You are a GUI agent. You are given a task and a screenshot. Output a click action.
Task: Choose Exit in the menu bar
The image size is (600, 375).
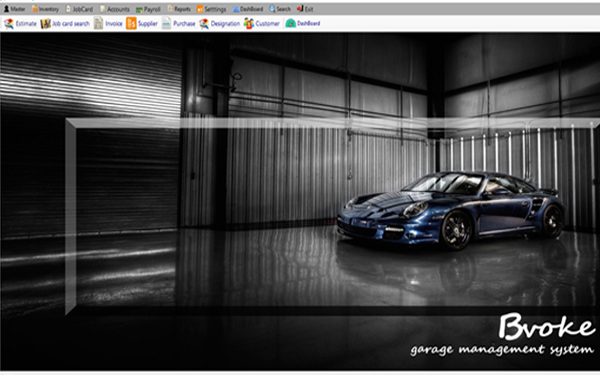[305, 9]
